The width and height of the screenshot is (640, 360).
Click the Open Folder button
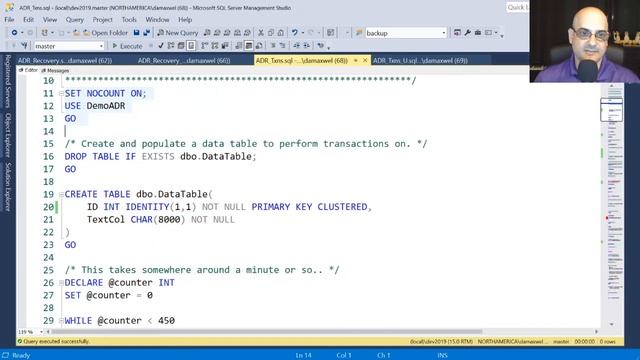(106, 33)
